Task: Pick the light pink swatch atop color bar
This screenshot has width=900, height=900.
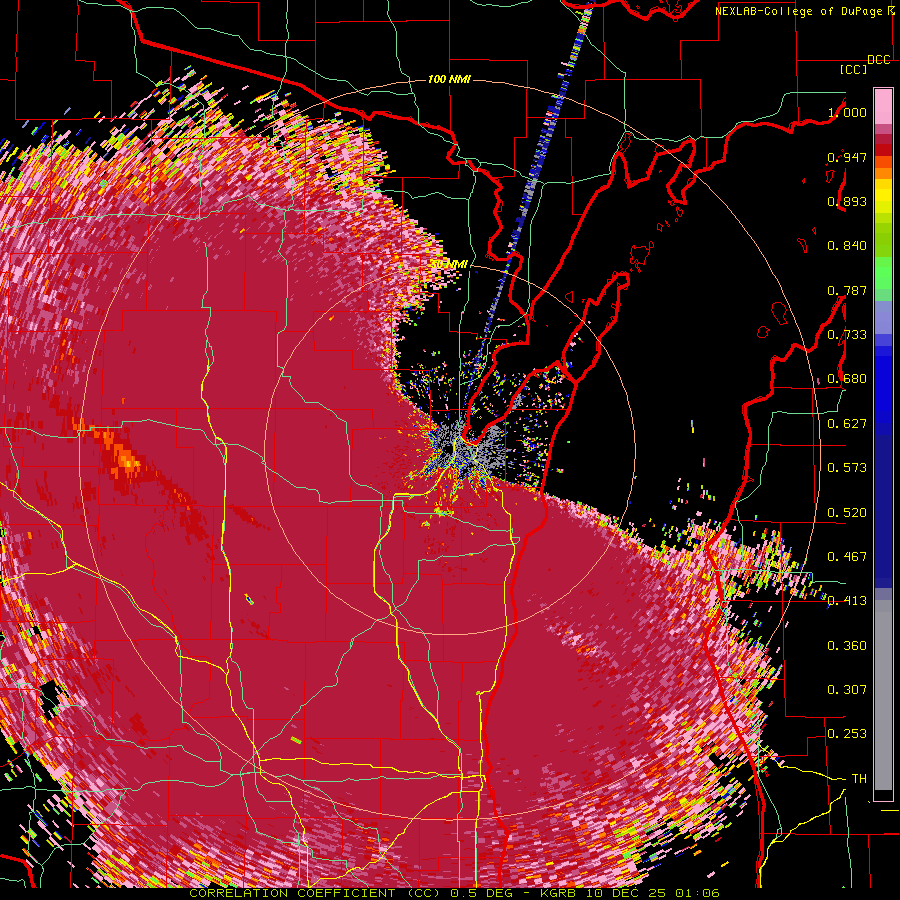Action: pos(883,107)
